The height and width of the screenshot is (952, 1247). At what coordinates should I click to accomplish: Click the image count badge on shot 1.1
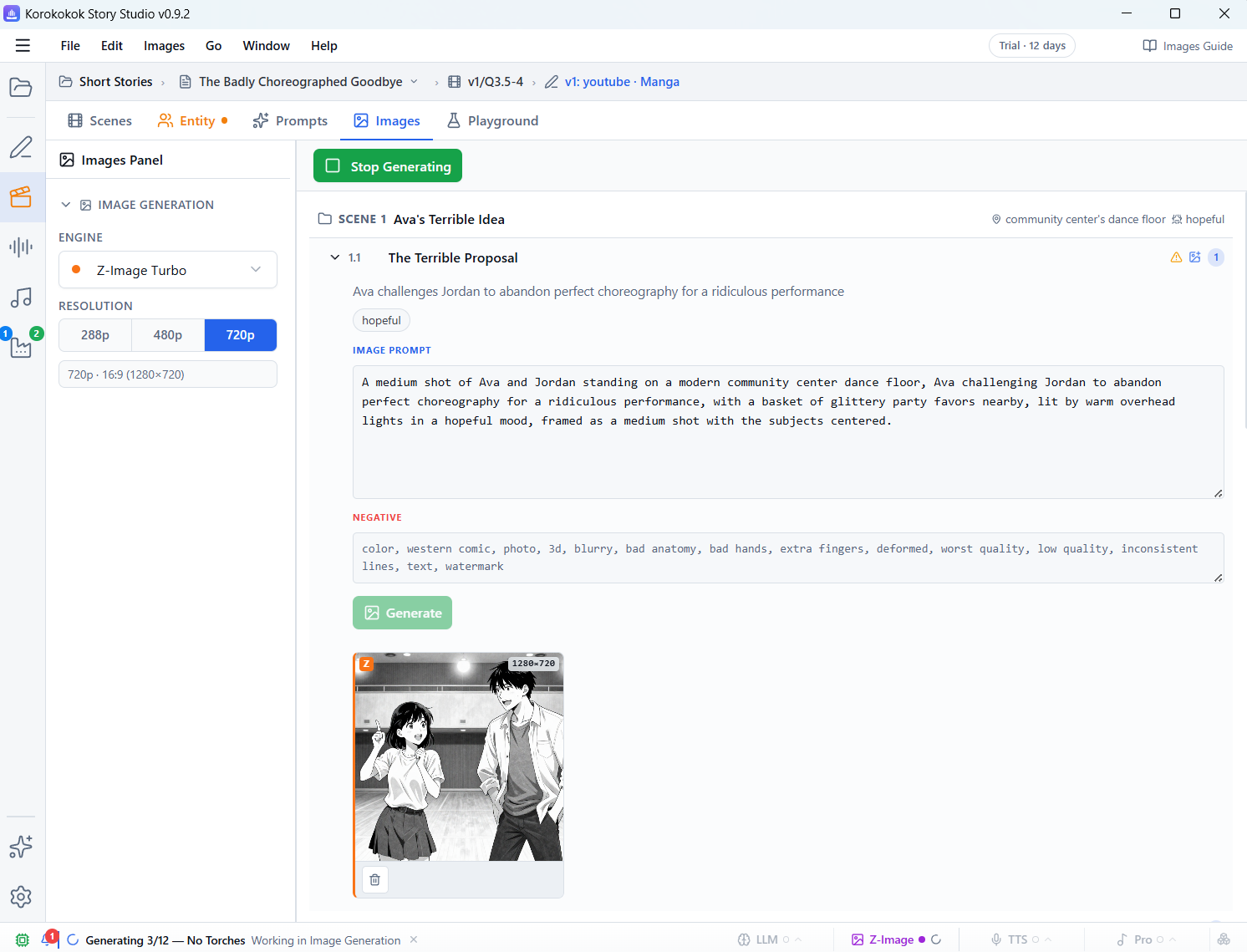pos(1216,257)
